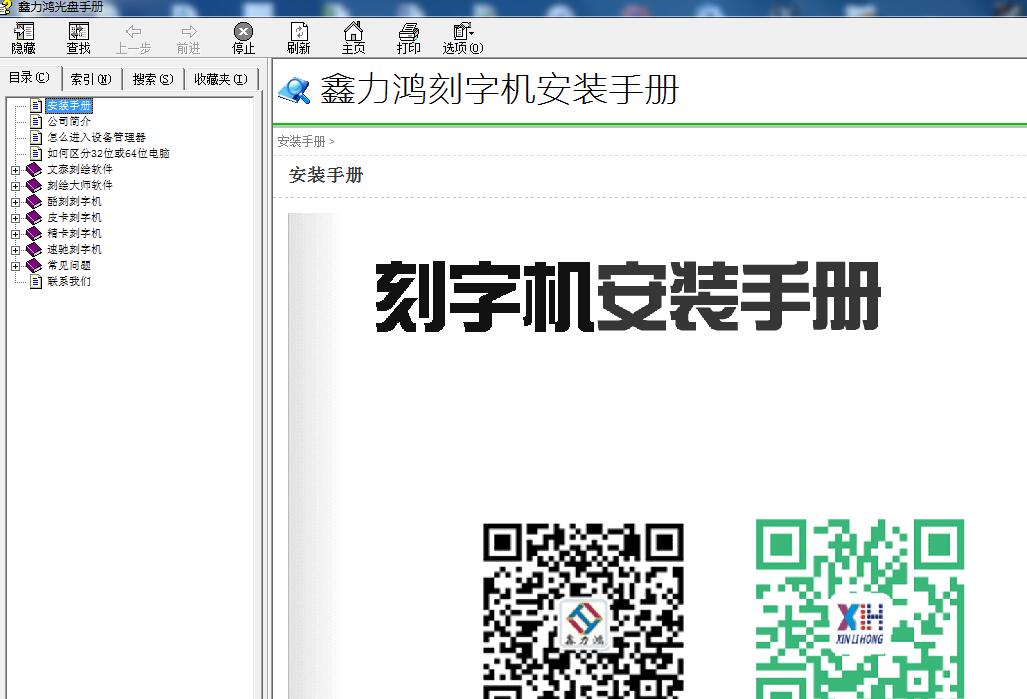Switch to the 搜索 (Search) tab
The height and width of the screenshot is (699, 1027).
tap(153, 79)
